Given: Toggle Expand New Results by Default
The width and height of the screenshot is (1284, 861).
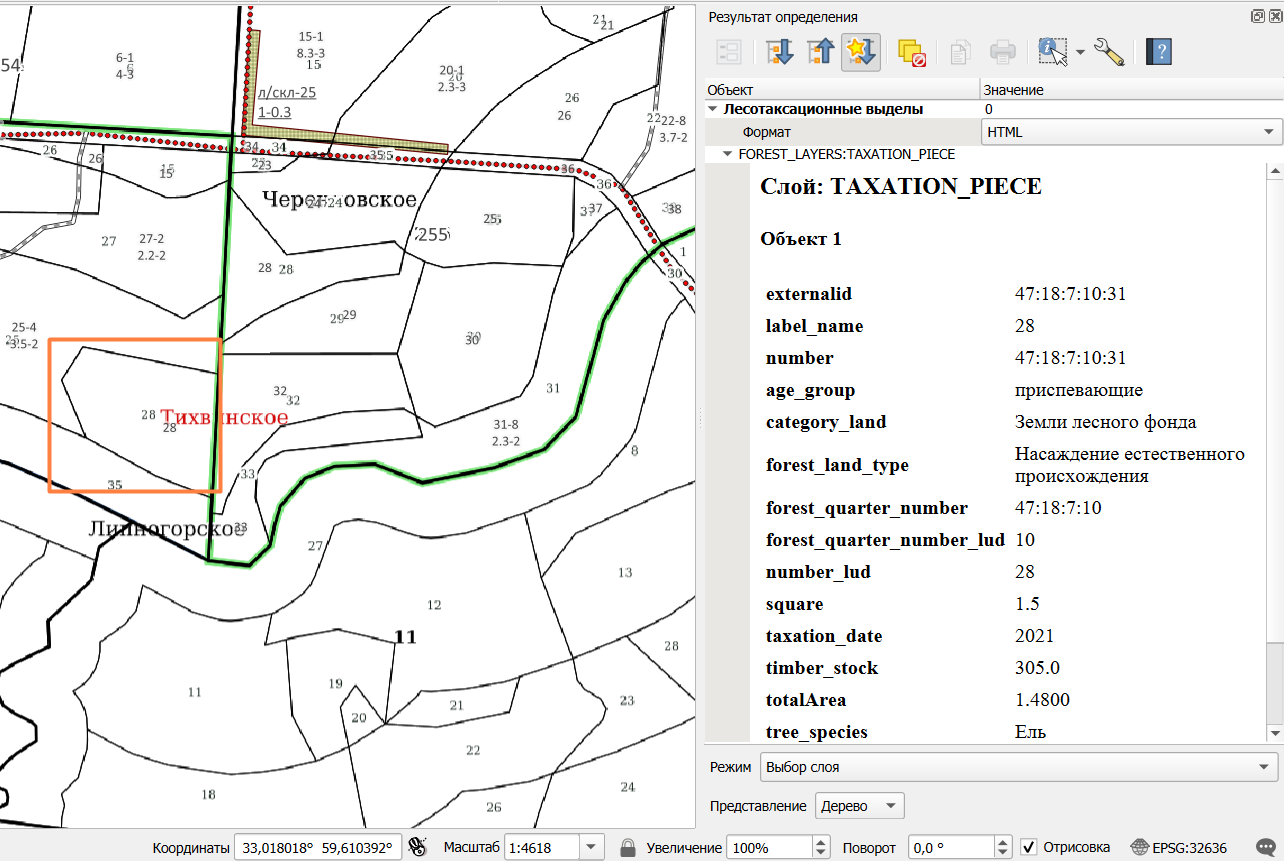Looking at the screenshot, I should [x=861, y=52].
